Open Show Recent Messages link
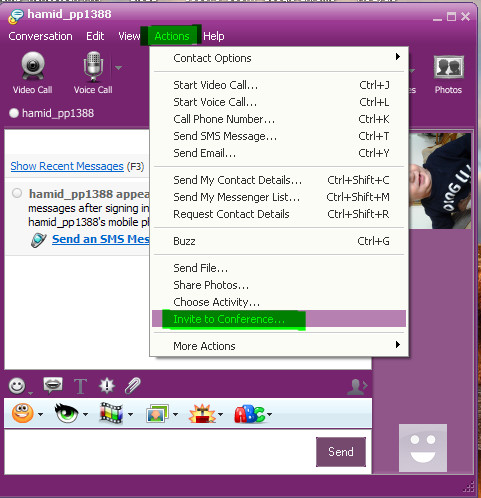This screenshot has height=498, width=481. [67, 166]
